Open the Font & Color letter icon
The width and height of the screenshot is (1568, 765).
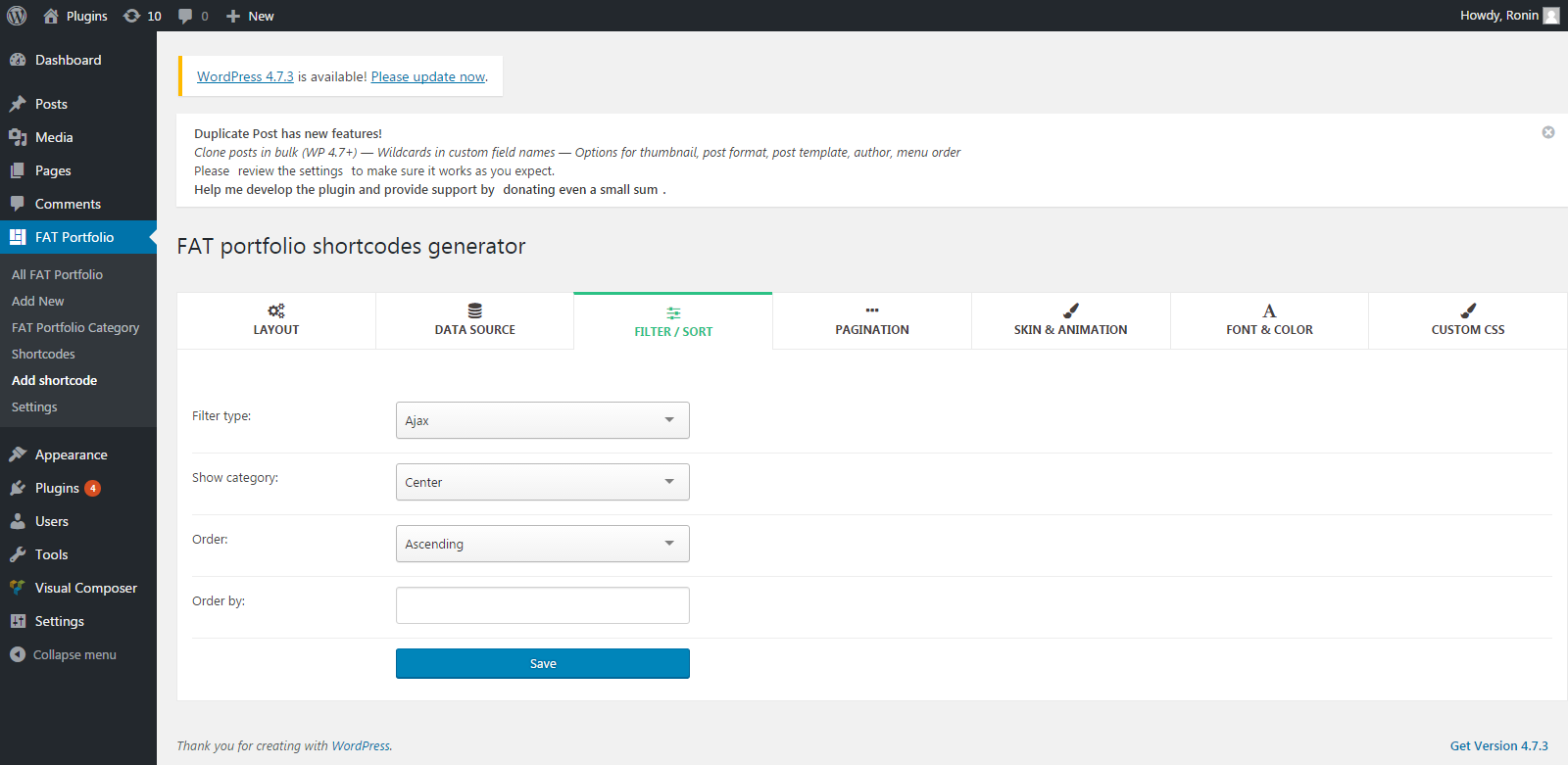[1269, 311]
